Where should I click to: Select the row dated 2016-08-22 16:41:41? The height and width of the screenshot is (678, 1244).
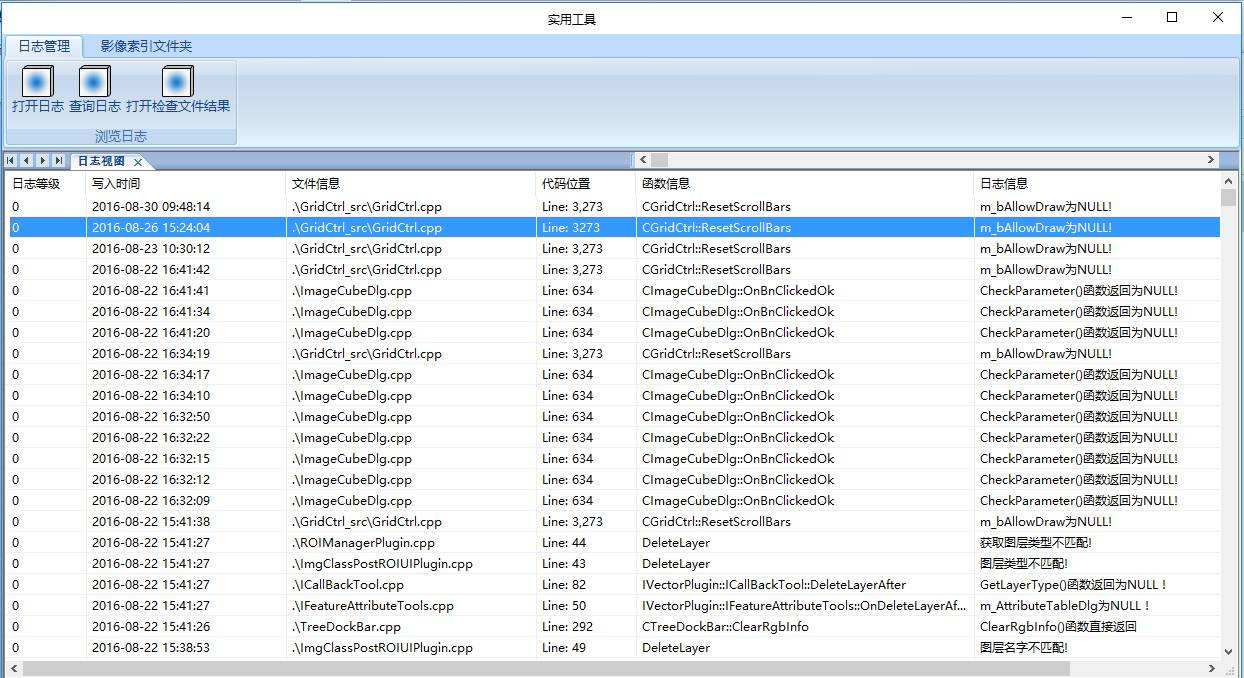coord(615,291)
